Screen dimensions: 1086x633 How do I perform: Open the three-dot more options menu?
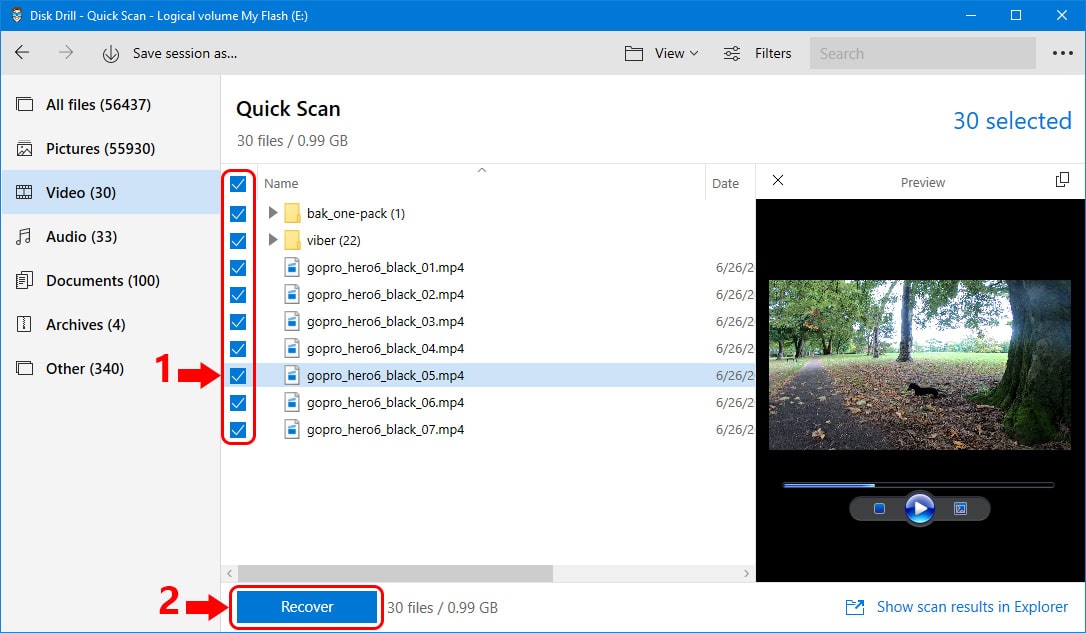[x=1062, y=54]
